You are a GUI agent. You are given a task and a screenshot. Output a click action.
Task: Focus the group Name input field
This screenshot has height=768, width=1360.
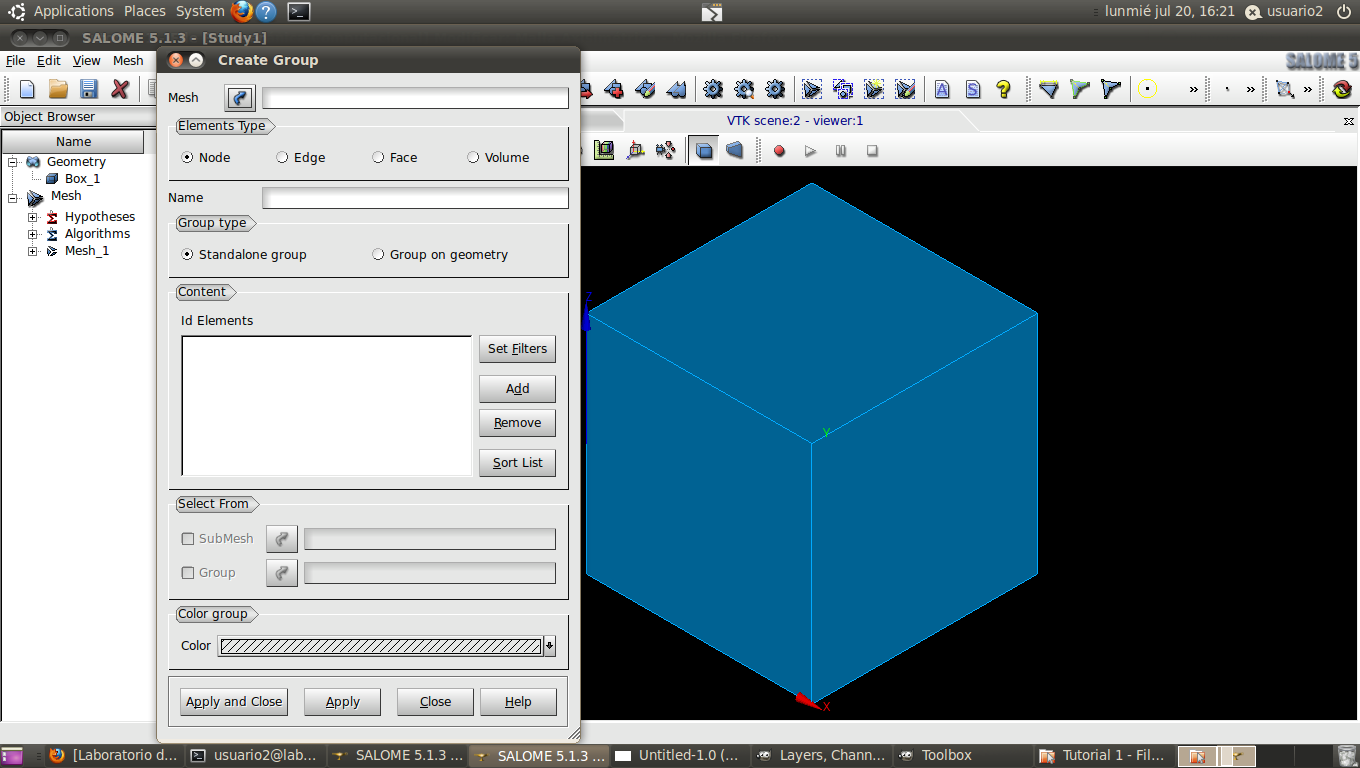[x=415, y=198]
